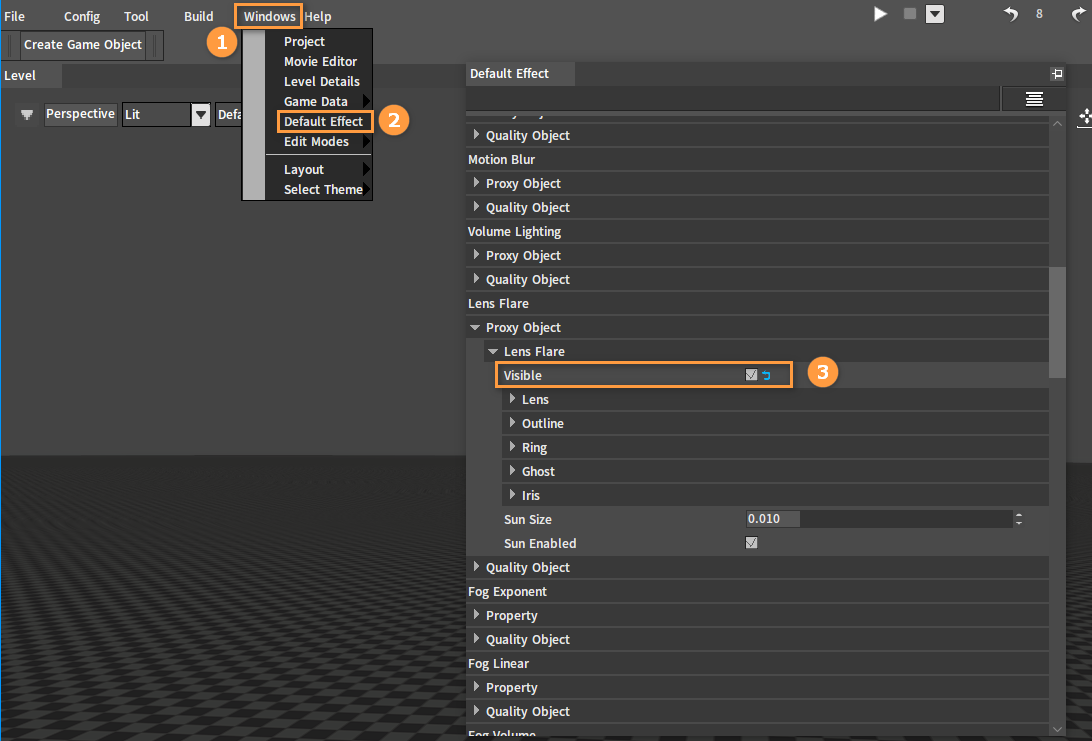Click the Fog Exponent section heading
1092x741 pixels.
508,591
